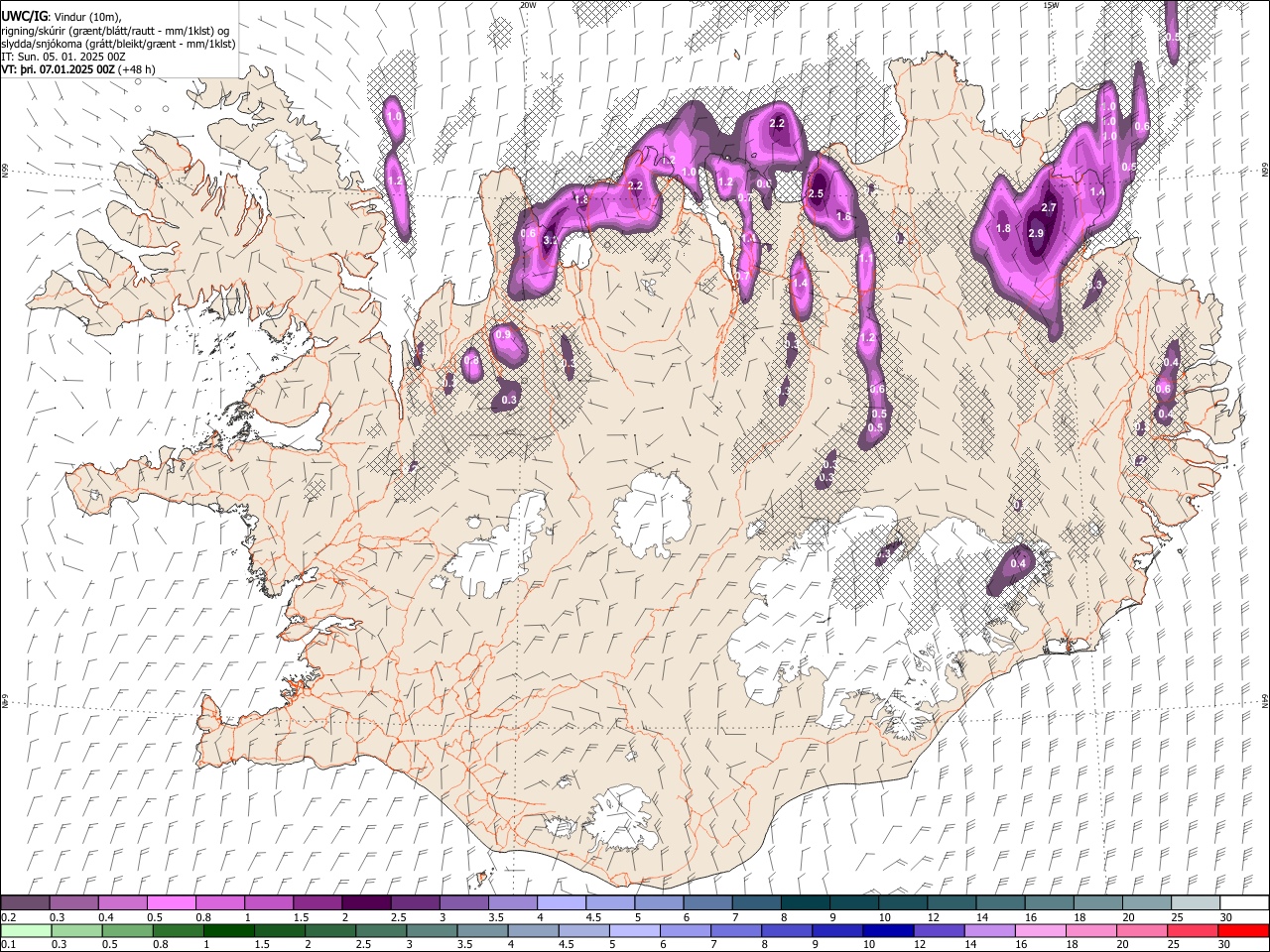Click the UWC/IG Vindur (10m) title text
The height and width of the screenshot is (952, 1270).
[62, 15]
